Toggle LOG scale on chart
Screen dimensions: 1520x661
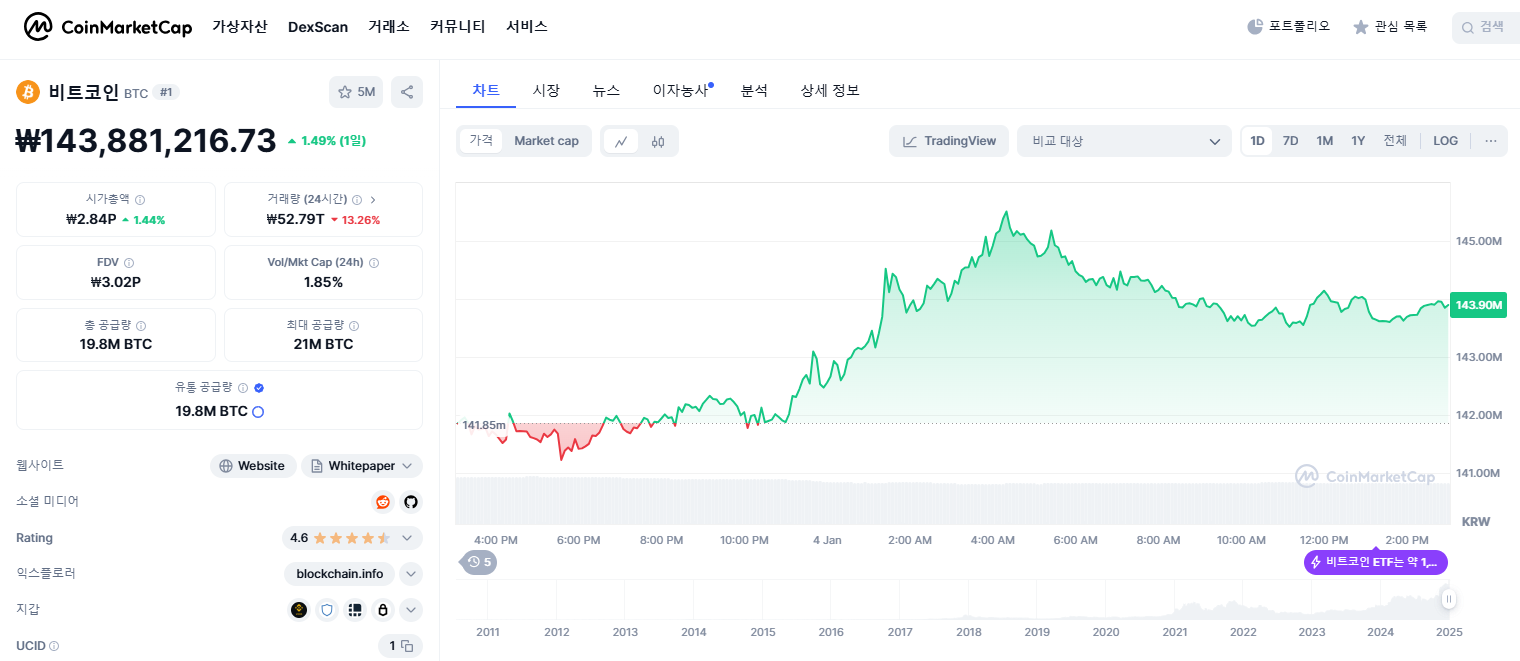click(1446, 141)
